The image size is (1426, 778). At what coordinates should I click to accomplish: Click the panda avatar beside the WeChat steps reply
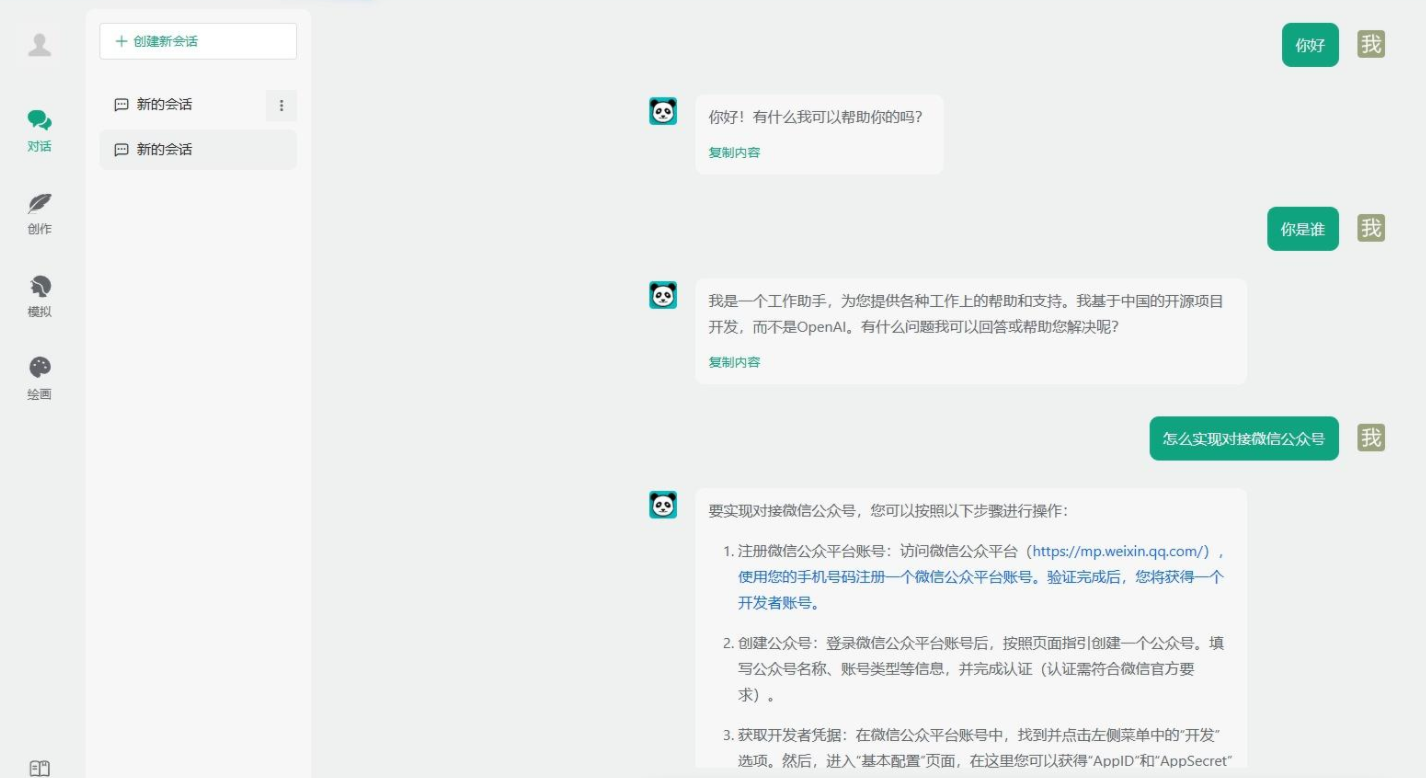coord(663,505)
